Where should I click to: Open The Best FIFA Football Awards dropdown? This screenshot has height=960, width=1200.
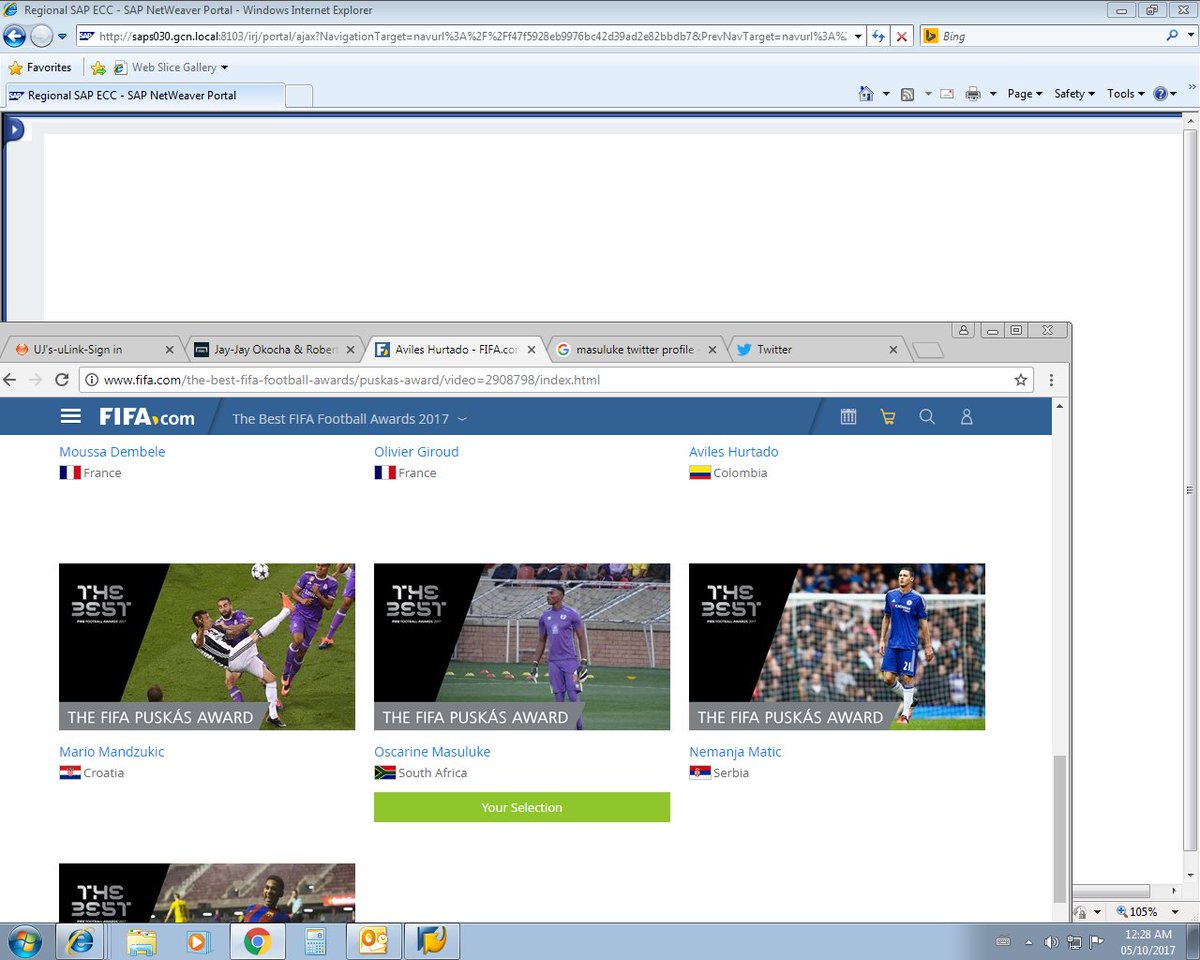coord(349,418)
